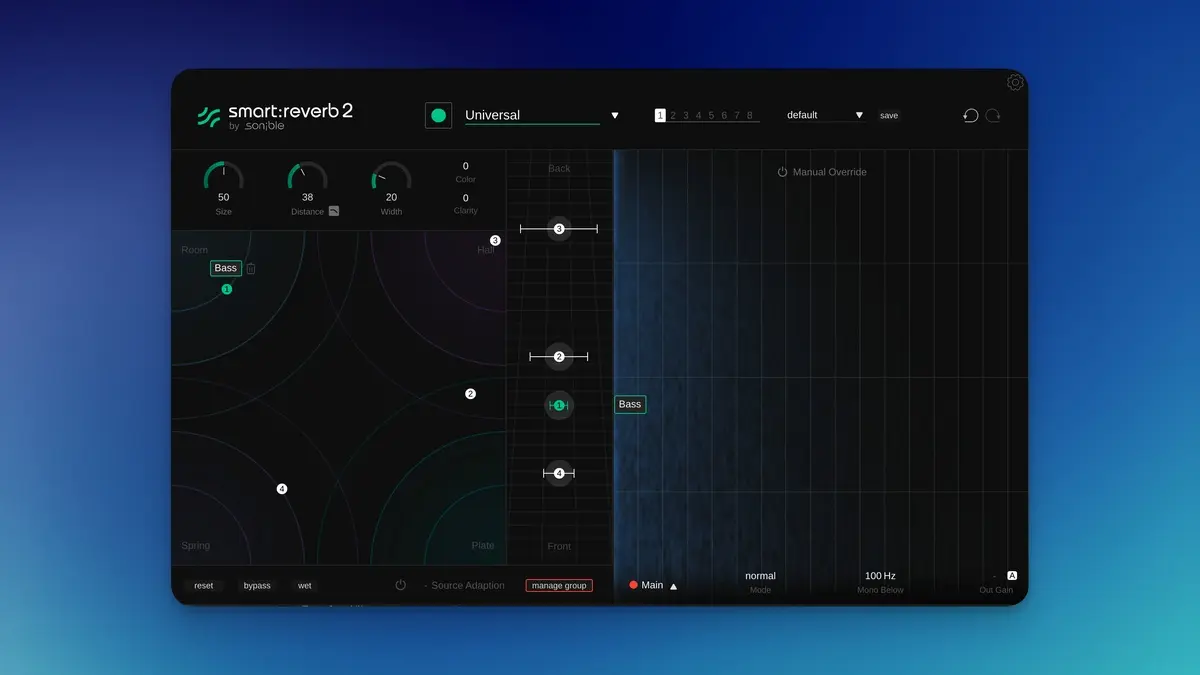Click the Hall corner label

point(486,250)
